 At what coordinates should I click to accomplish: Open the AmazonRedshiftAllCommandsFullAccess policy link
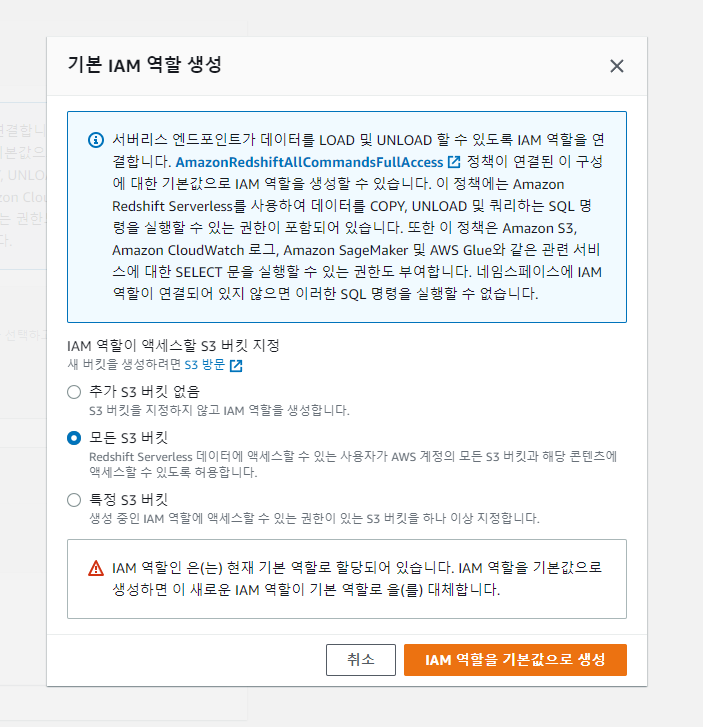pos(310,162)
